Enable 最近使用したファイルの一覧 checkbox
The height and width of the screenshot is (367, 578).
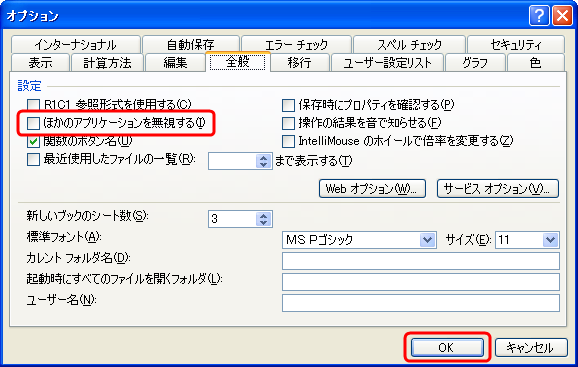[x=33, y=160]
